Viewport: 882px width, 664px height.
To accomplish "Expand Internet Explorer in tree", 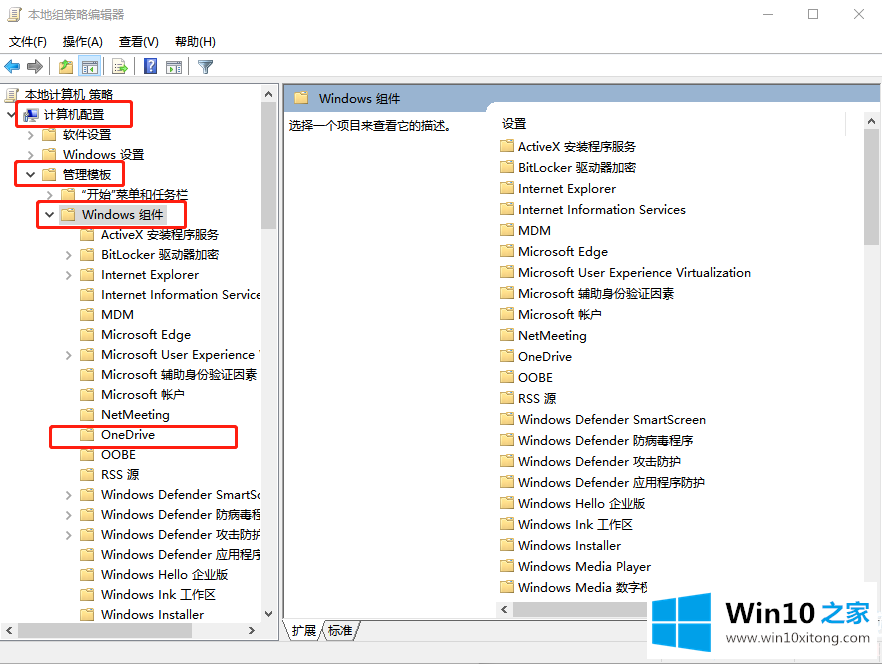I will [69, 275].
